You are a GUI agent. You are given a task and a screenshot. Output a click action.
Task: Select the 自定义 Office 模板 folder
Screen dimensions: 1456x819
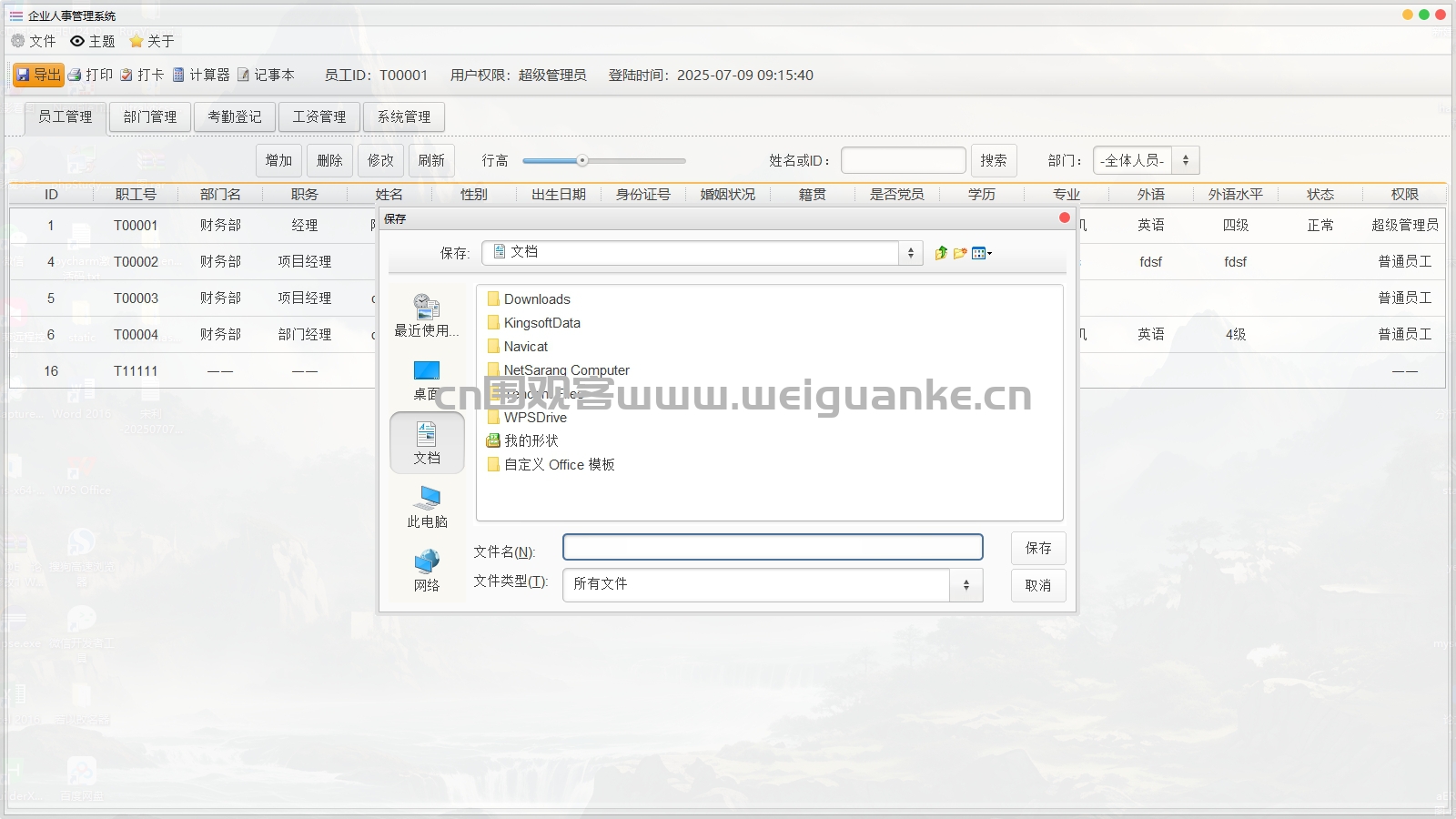click(551, 464)
